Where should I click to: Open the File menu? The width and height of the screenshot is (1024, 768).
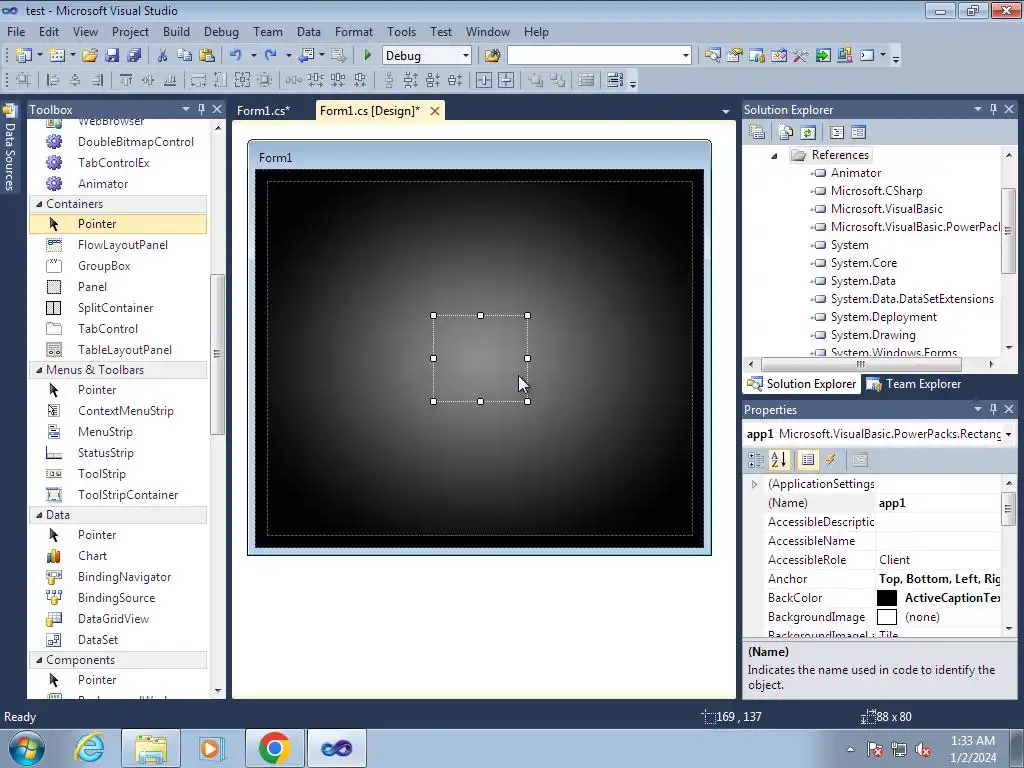(16, 31)
